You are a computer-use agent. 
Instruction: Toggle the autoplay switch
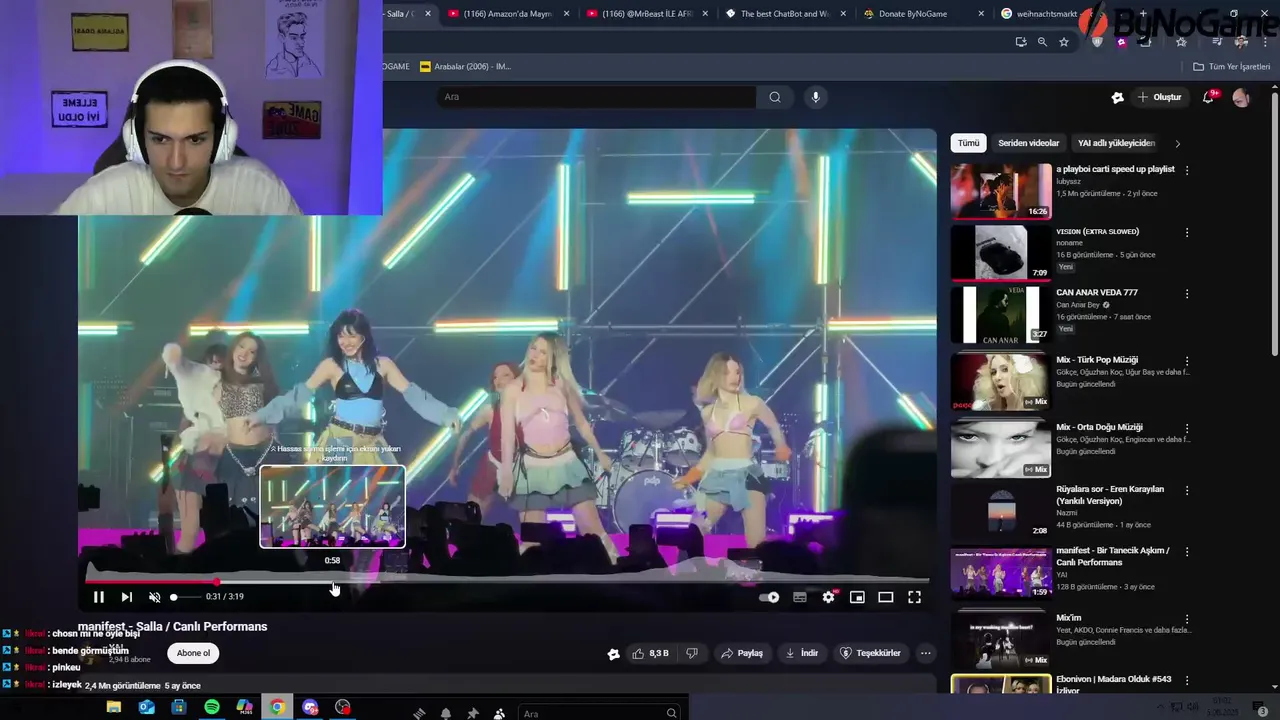tap(769, 597)
